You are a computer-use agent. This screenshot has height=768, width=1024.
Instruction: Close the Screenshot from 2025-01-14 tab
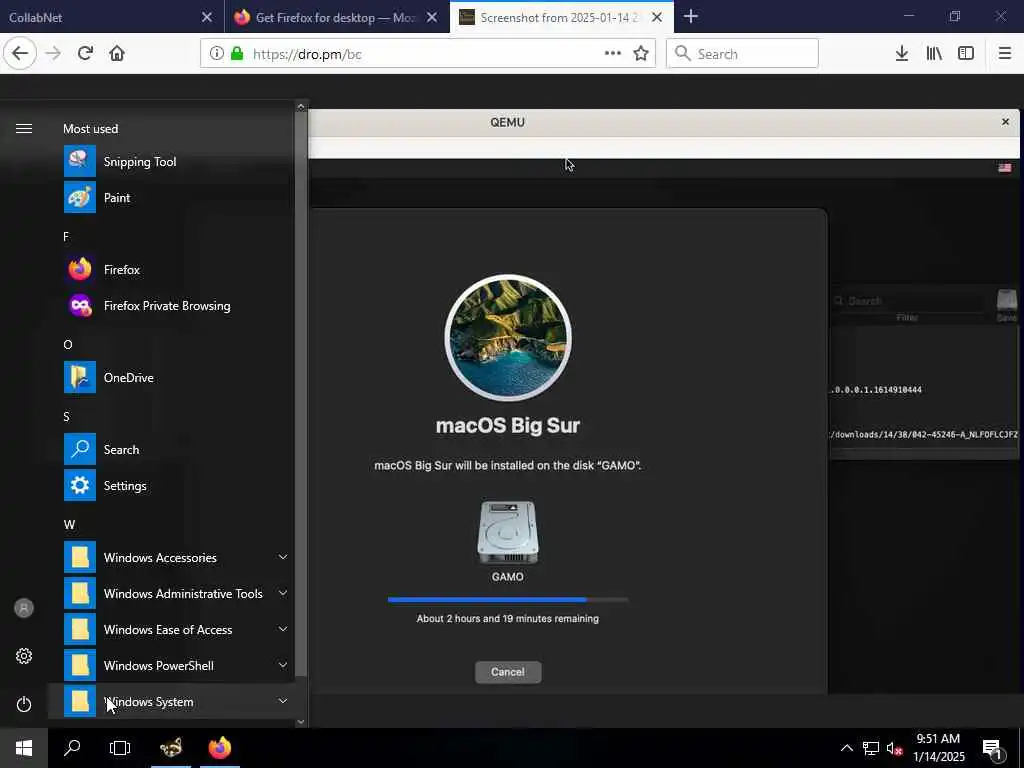pyautogui.click(x=658, y=17)
